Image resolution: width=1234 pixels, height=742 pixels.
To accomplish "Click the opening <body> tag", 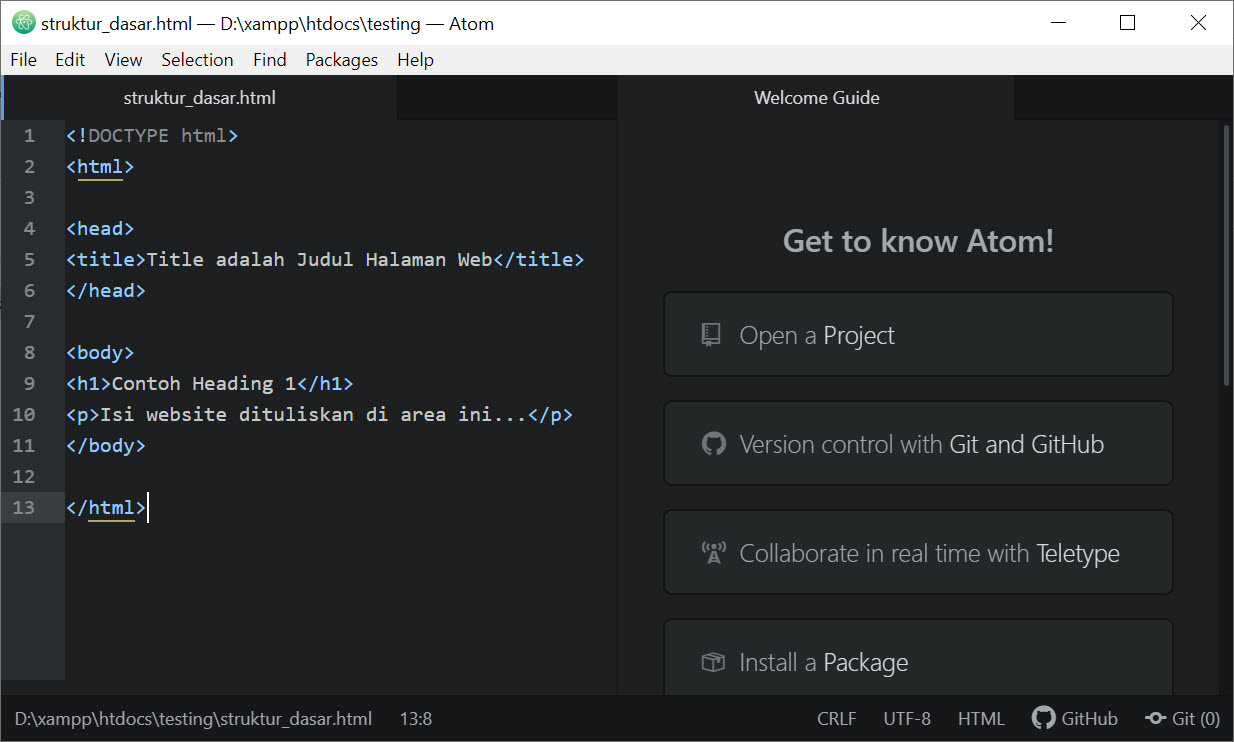I will [100, 352].
